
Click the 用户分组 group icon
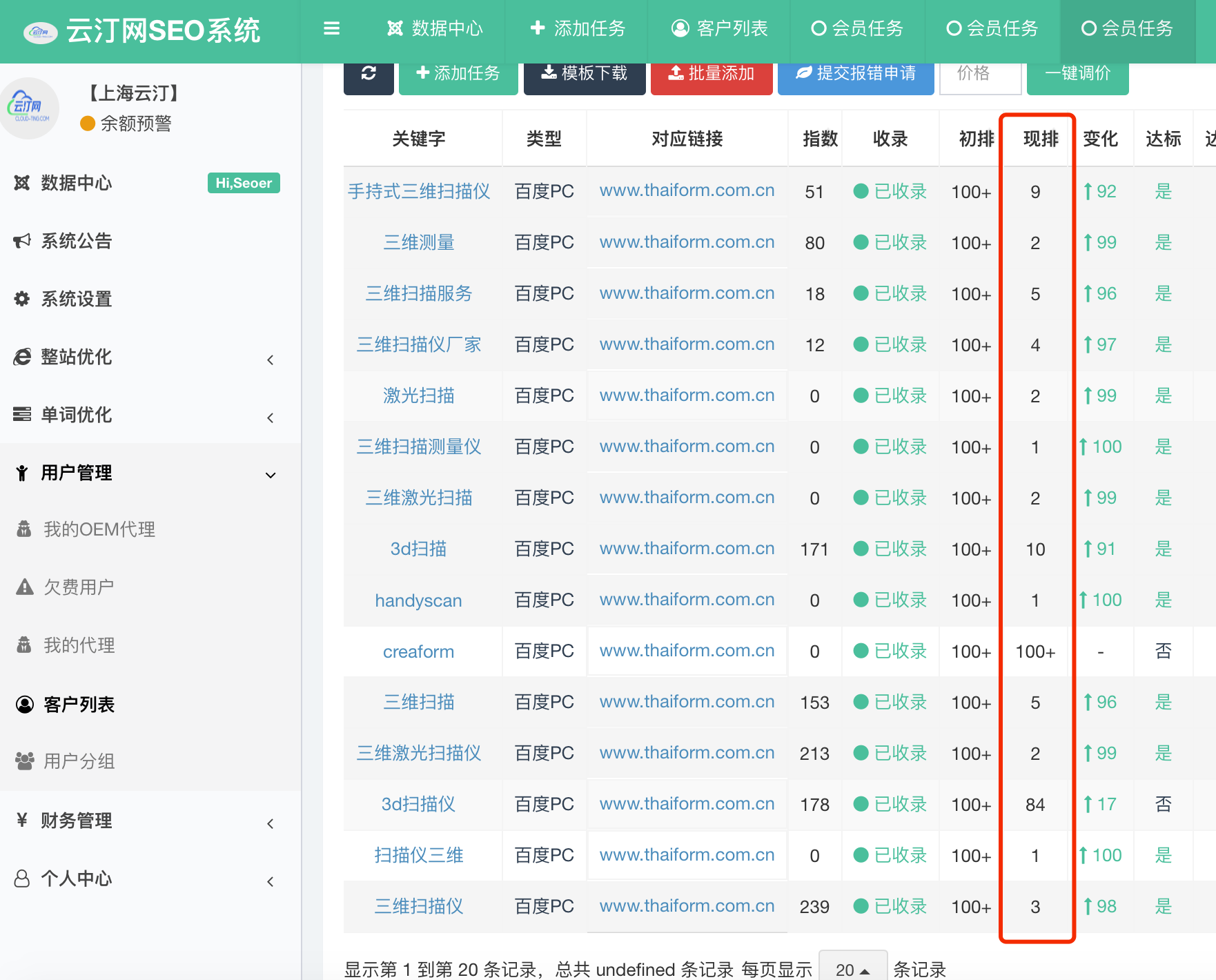point(25,761)
